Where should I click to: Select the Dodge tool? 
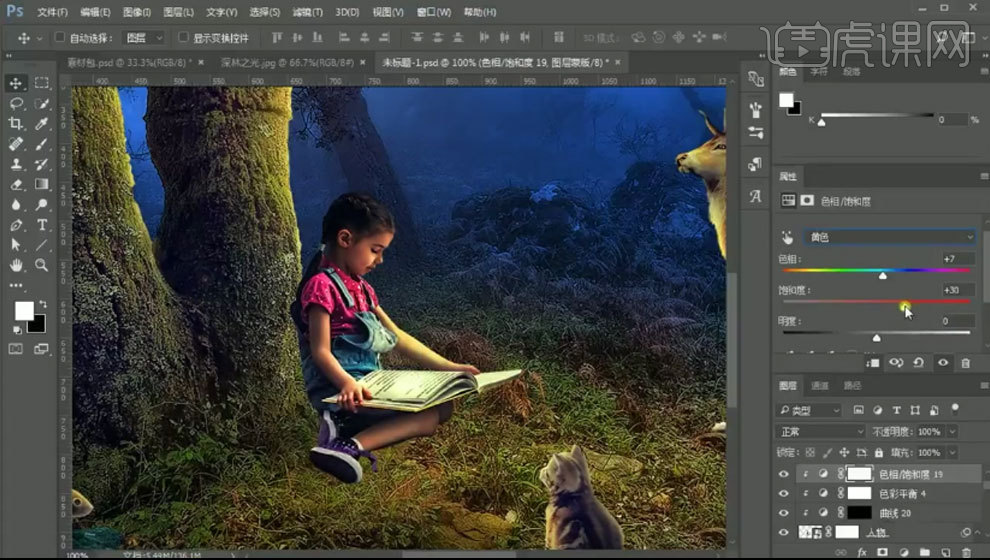coord(42,205)
